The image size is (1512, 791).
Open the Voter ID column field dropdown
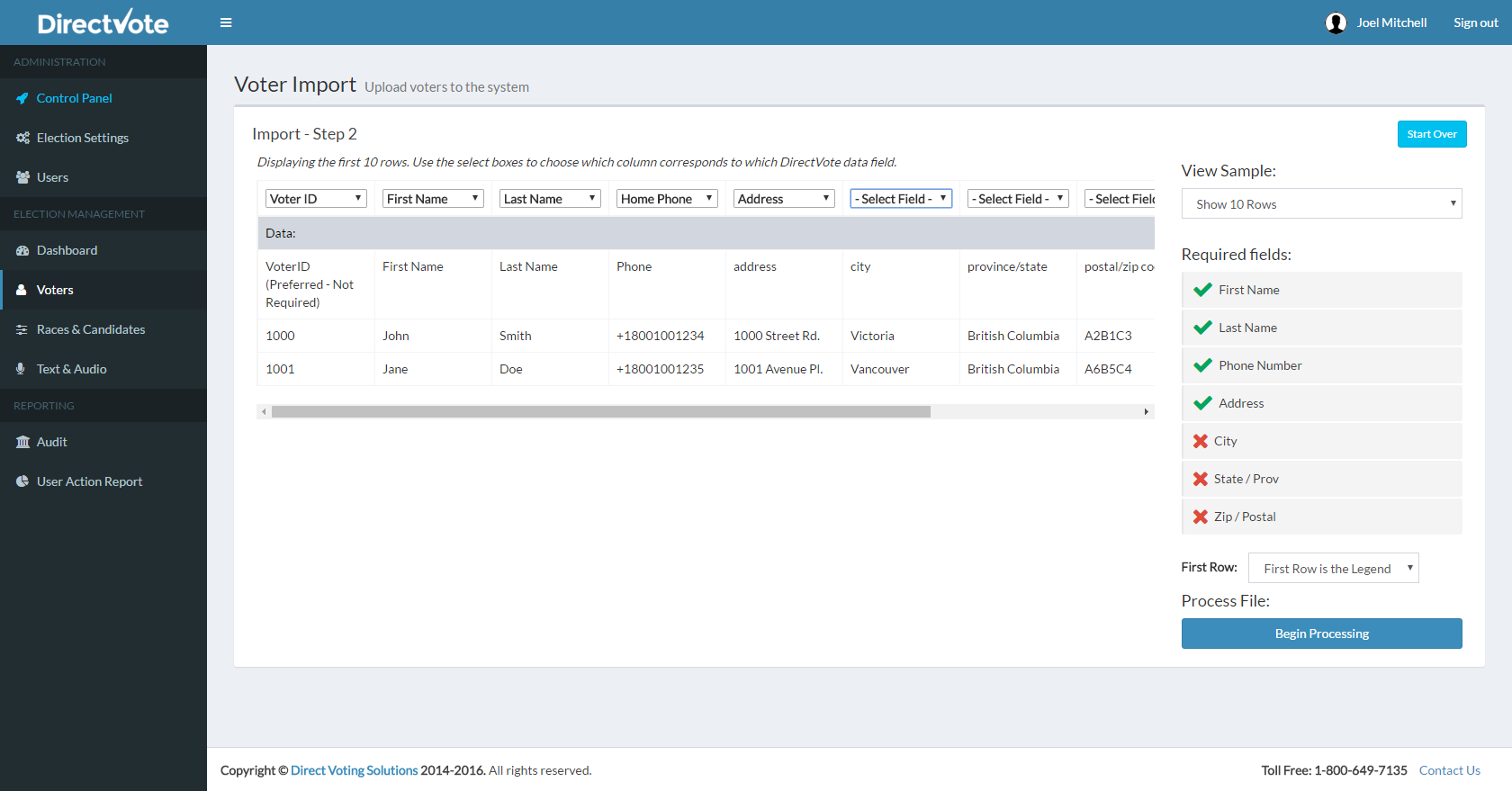click(x=316, y=199)
